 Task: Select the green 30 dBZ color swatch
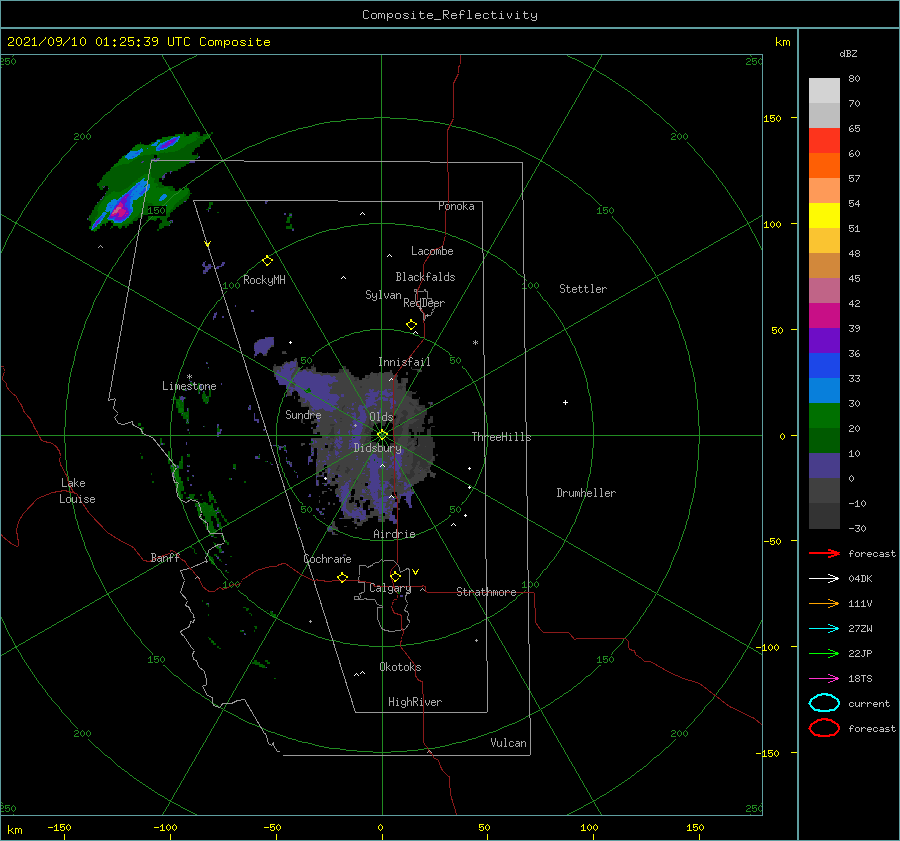pos(824,415)
